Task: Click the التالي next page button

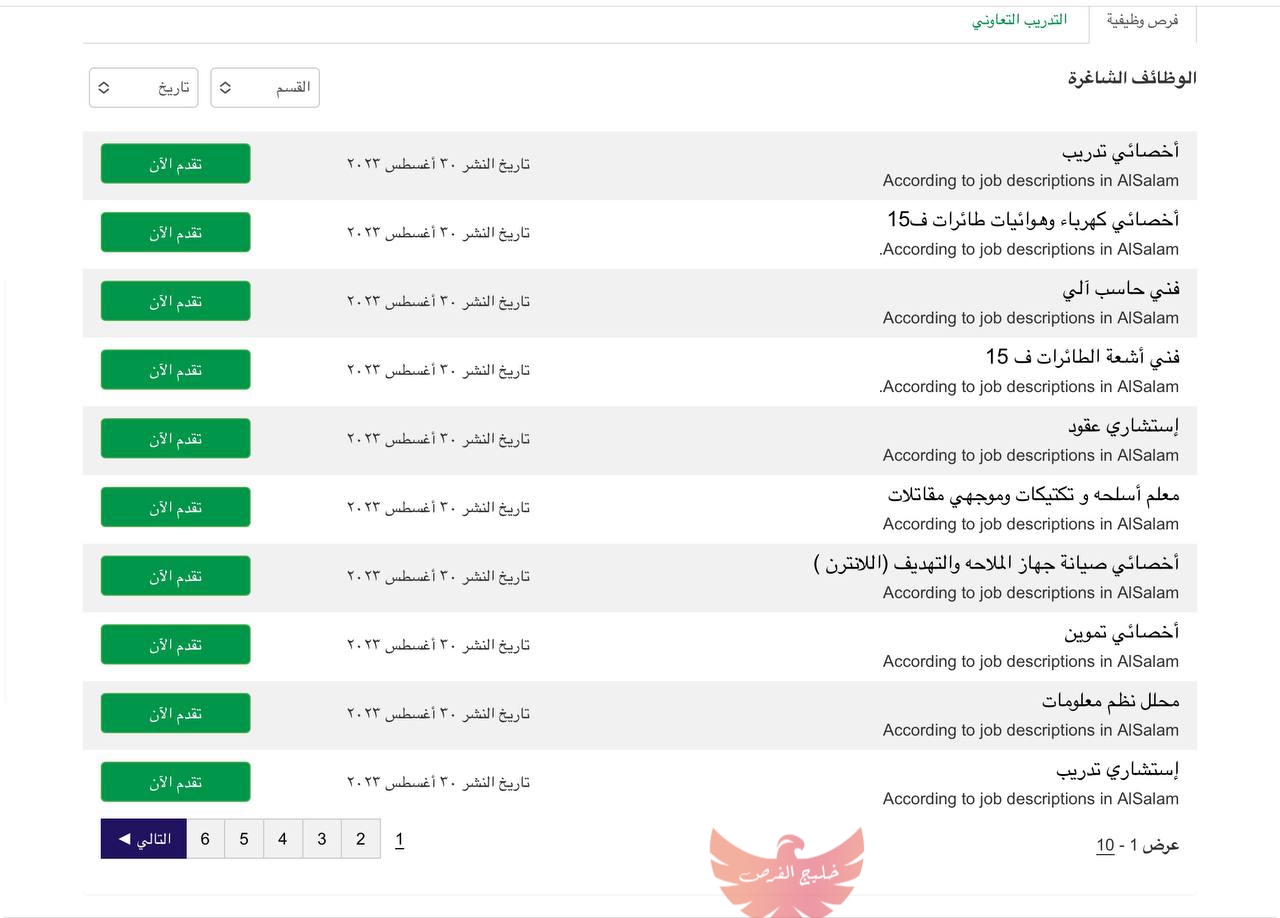Action: [x=144, y=839]
